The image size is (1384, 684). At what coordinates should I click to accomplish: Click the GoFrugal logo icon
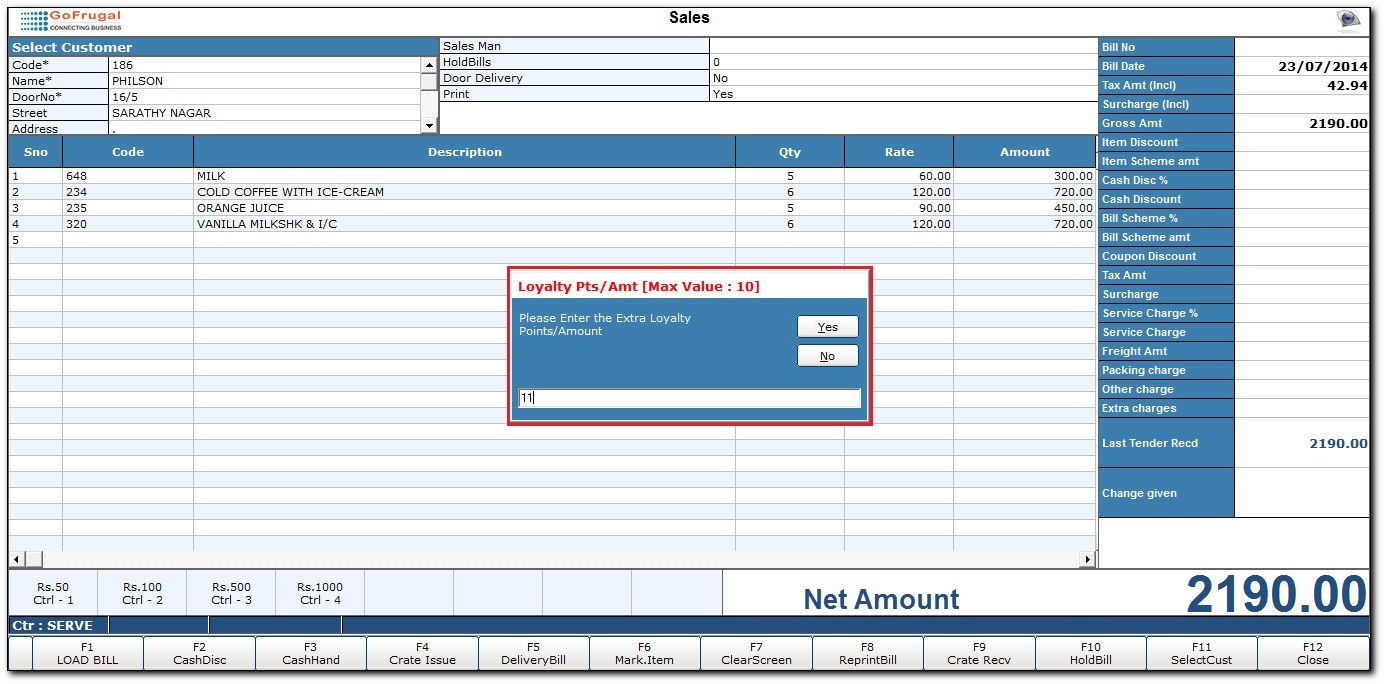pyautogui.click(x=70, y=20)
